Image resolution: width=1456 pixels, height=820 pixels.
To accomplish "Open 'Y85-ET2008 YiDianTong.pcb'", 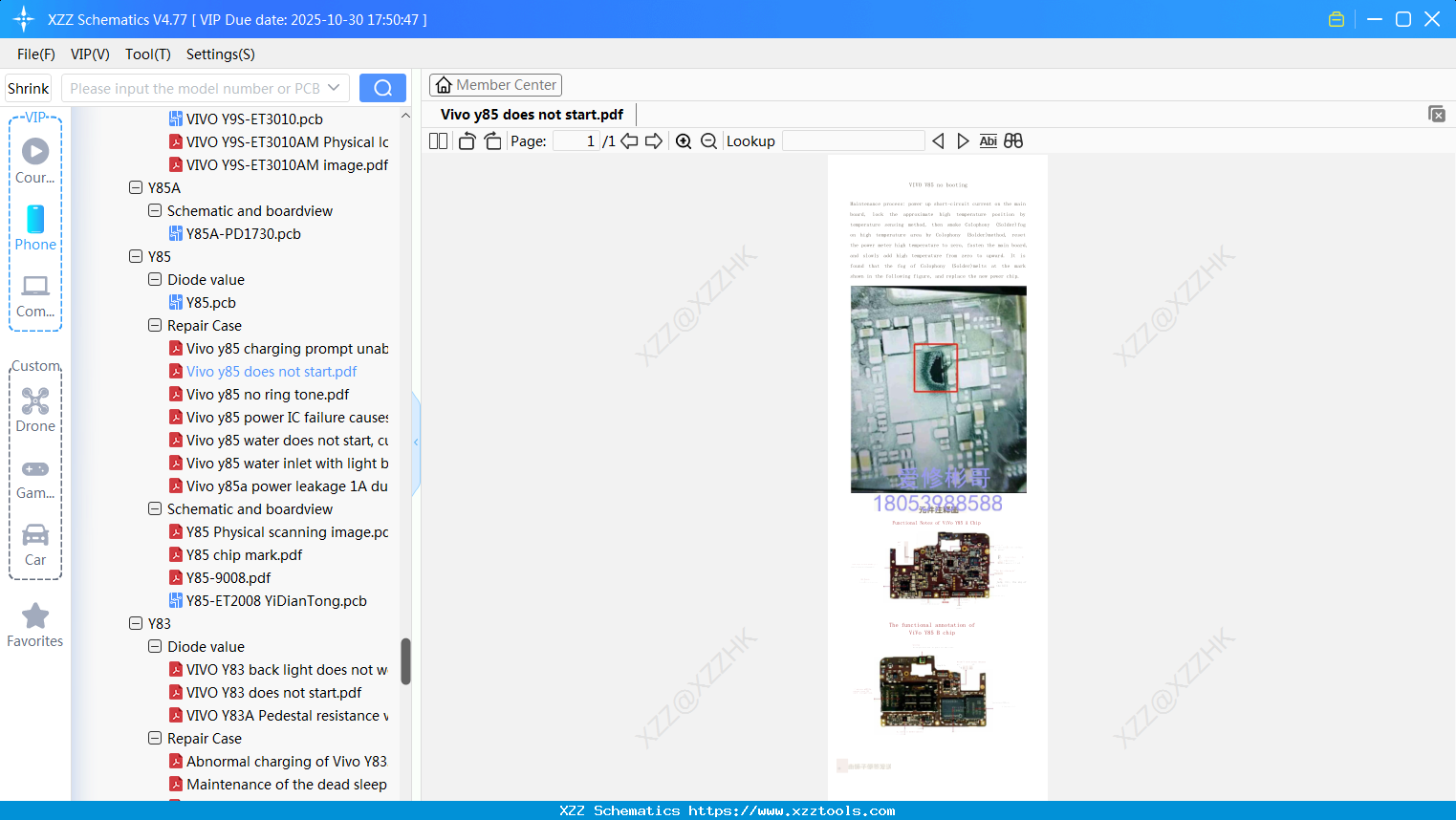I will point(276,600).
